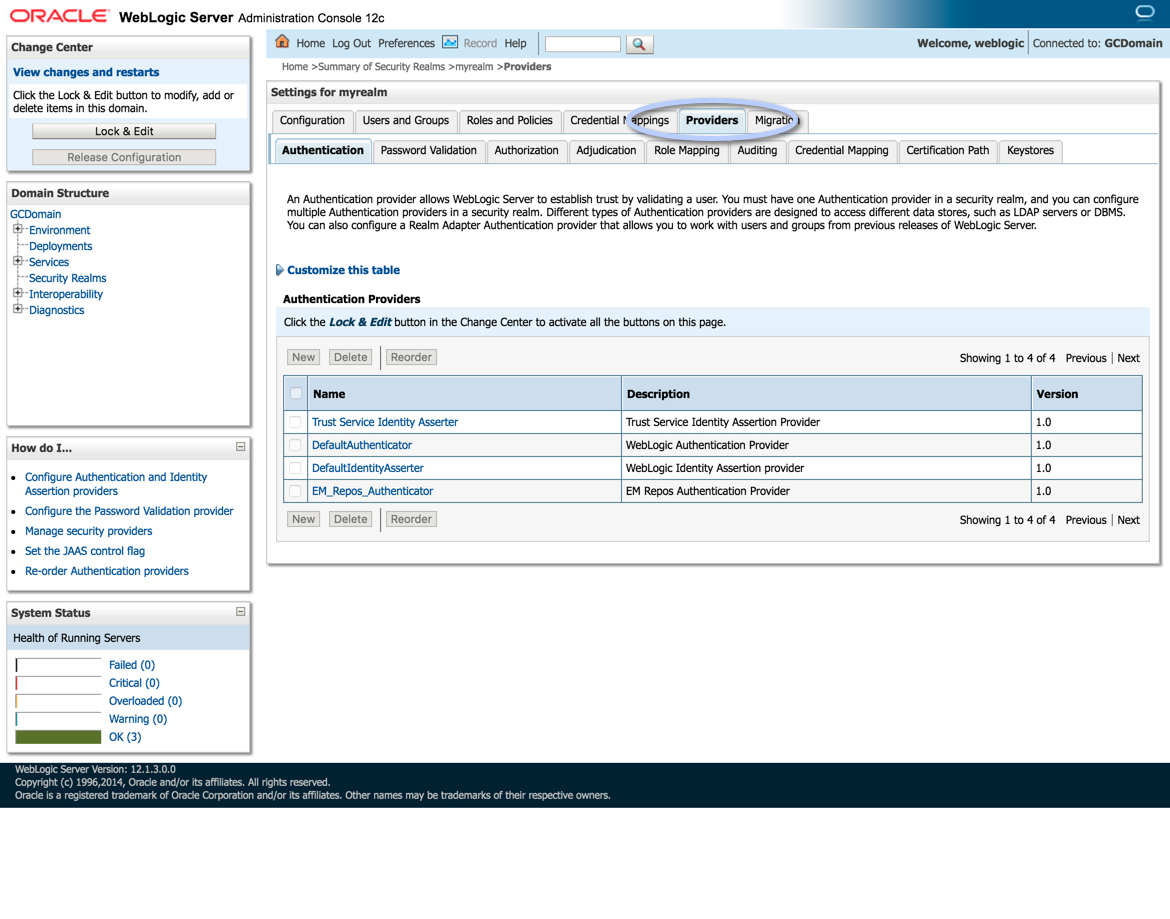Check Trust Service Identity Asserter row
Screen dimensions: 1170x919
295,422
